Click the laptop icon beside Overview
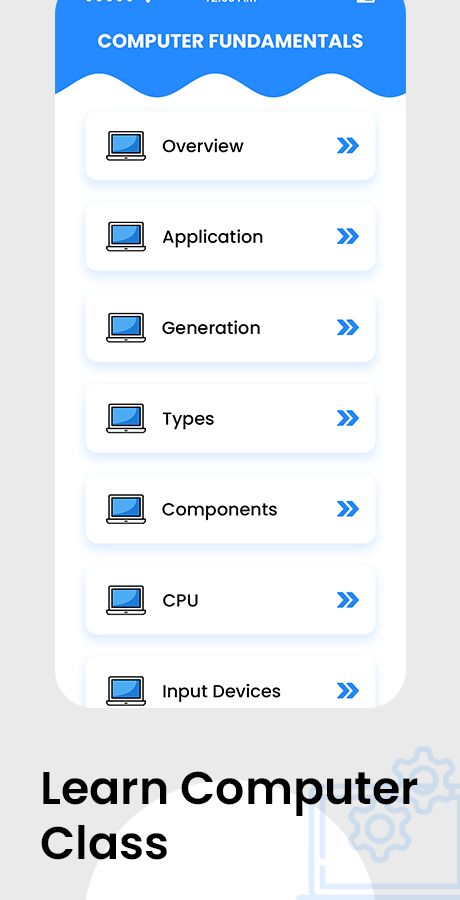The width and height of the screenshot is (460, 900). (x=126, y=146)
